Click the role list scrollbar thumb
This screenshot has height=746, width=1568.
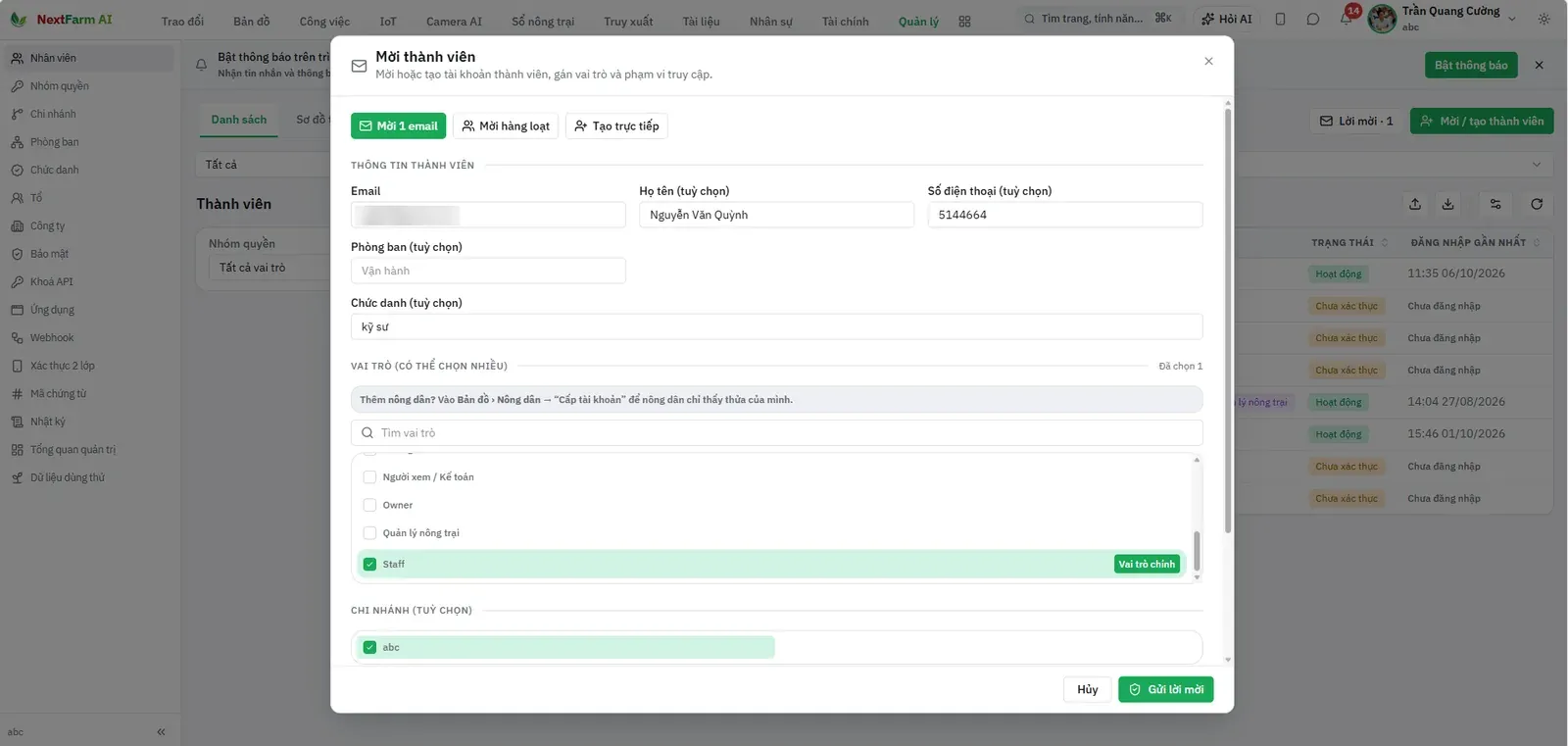coord(1196,550)
